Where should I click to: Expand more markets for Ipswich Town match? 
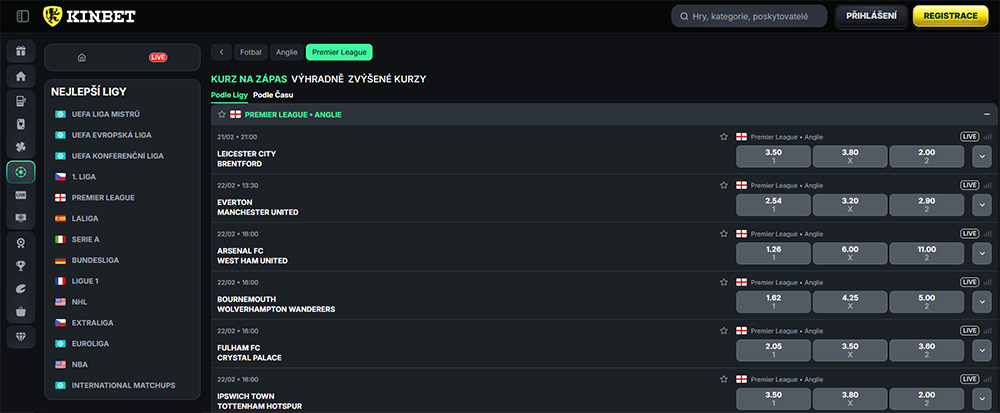coord(982,398)
